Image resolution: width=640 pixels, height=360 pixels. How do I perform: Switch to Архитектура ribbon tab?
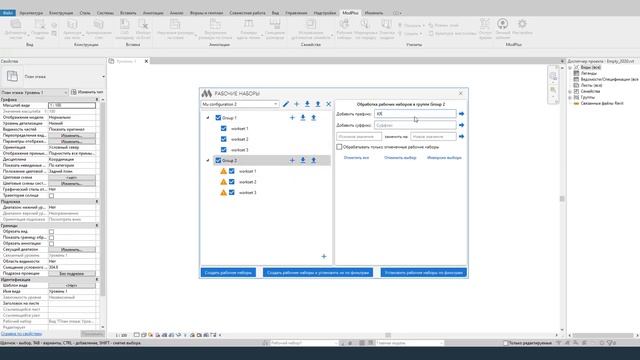(x=31, y=13)
